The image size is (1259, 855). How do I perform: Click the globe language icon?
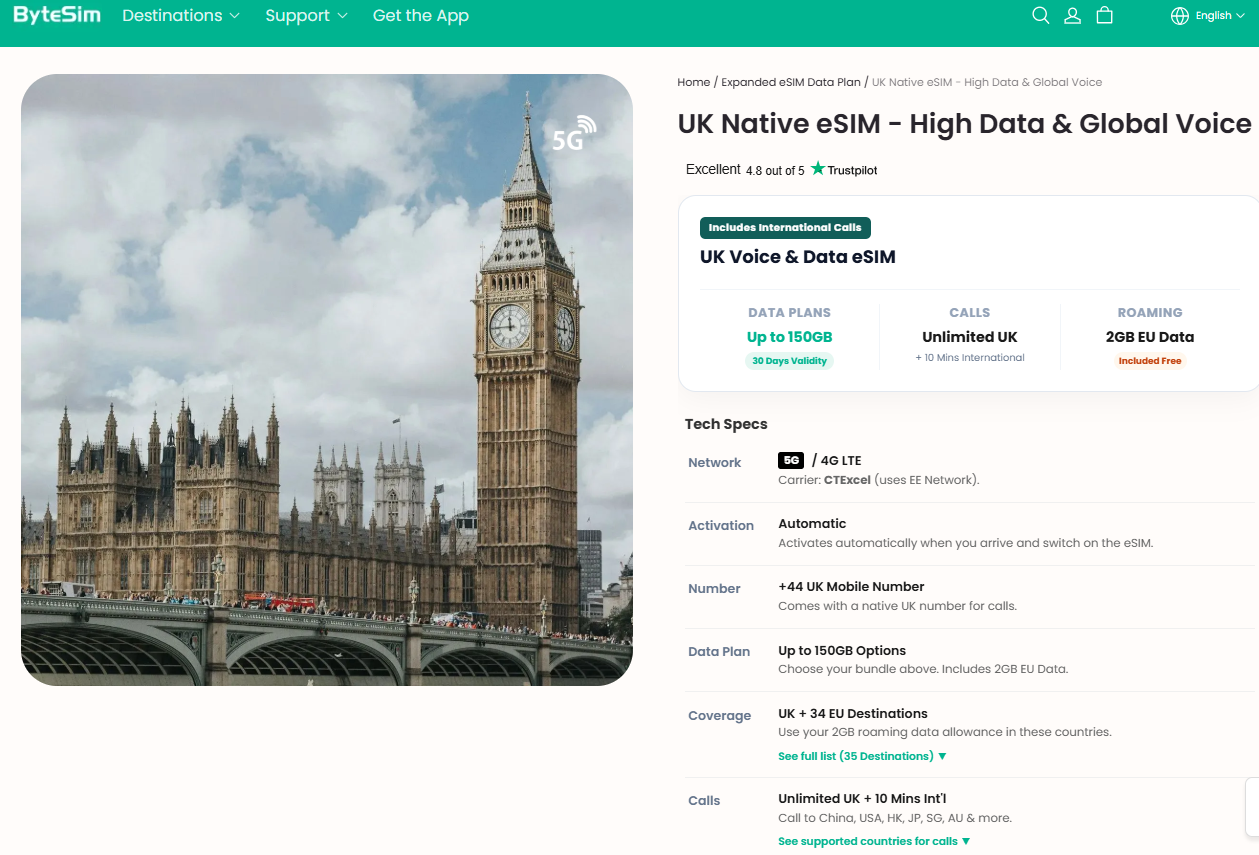(x=1180, y=16)
